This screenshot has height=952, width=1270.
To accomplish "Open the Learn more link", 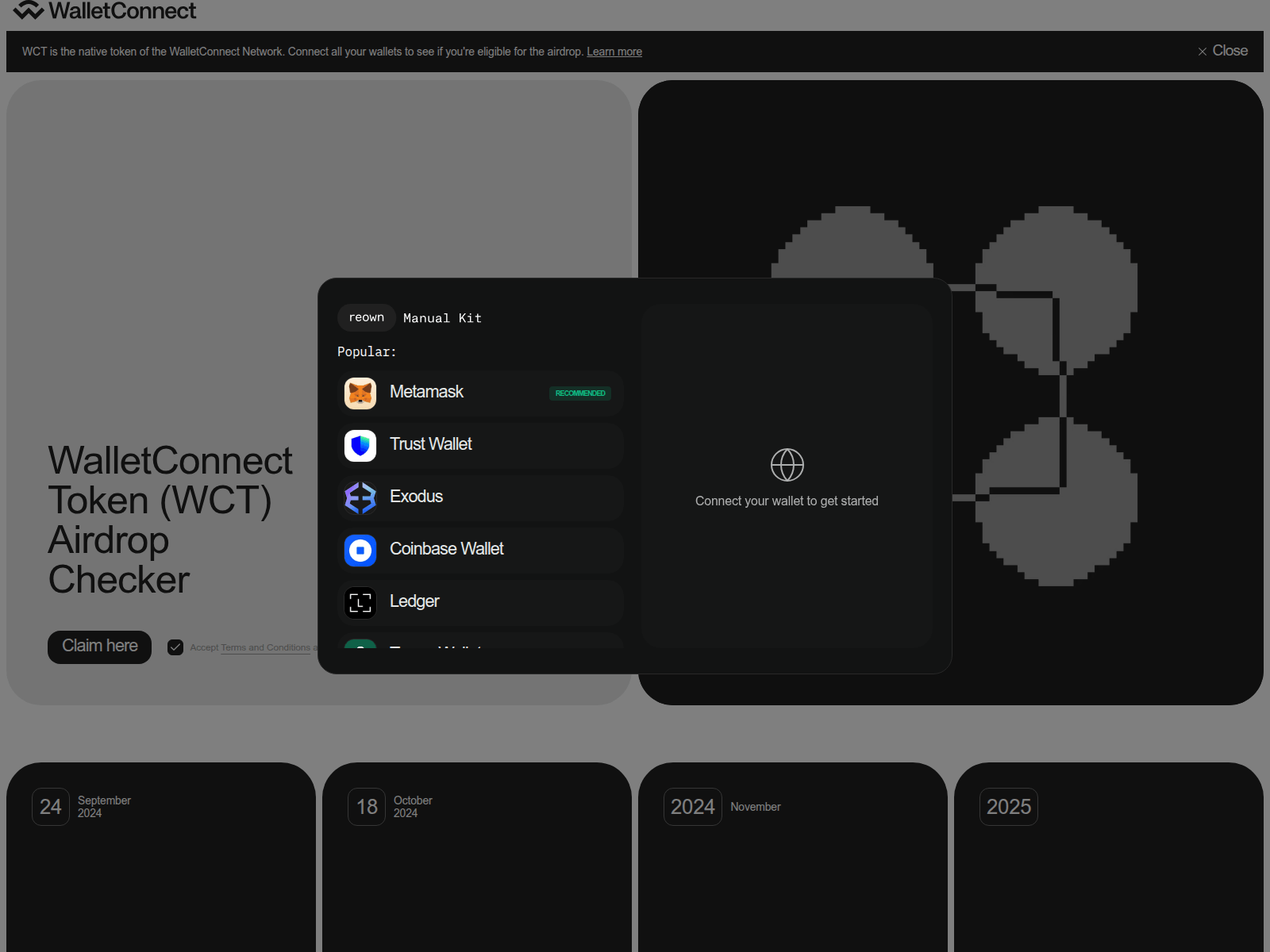I will point(614,52).
